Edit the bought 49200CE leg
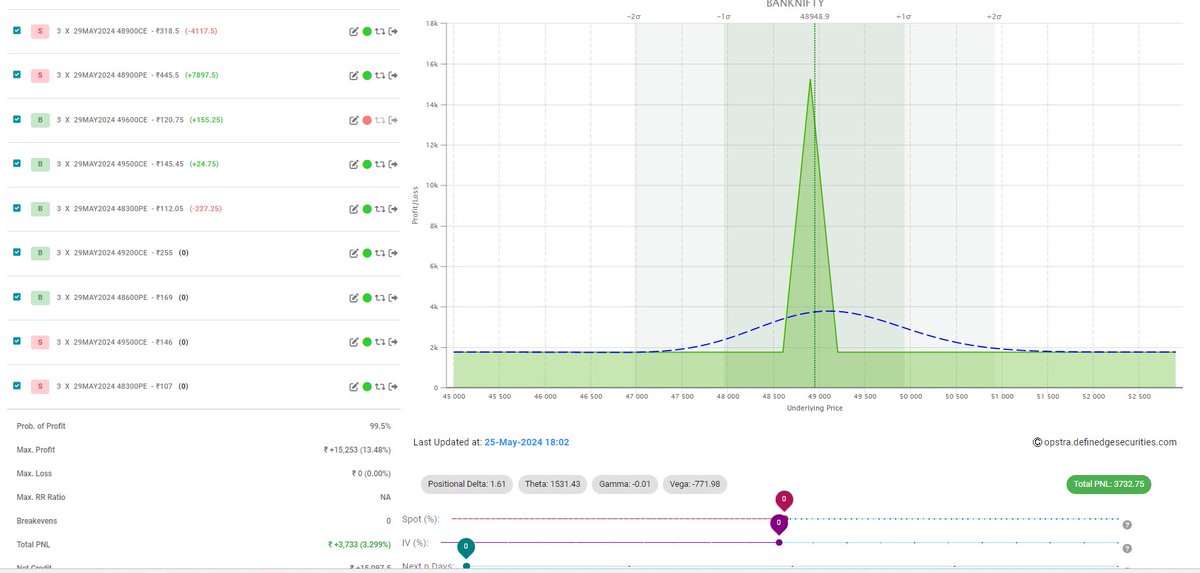Viewport: 1200px width, 573px height. point(354,254)
